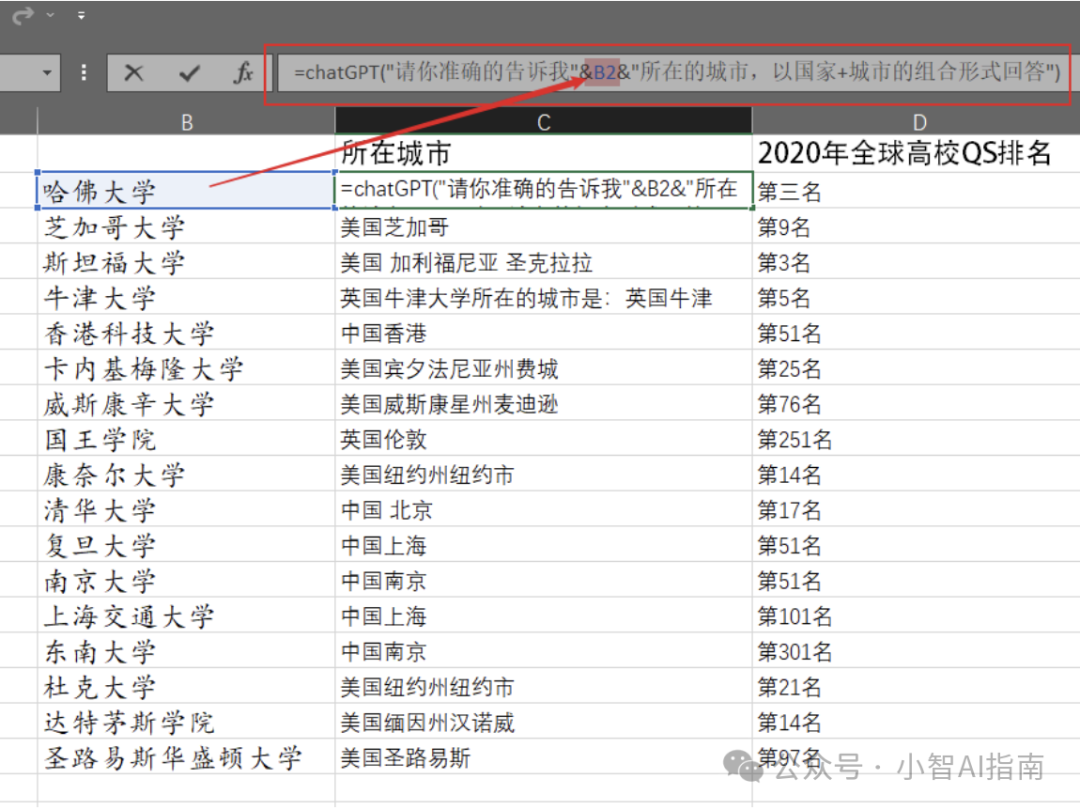The image size is (1080, 810).
Task: Select the column B header
Action: 187,121
